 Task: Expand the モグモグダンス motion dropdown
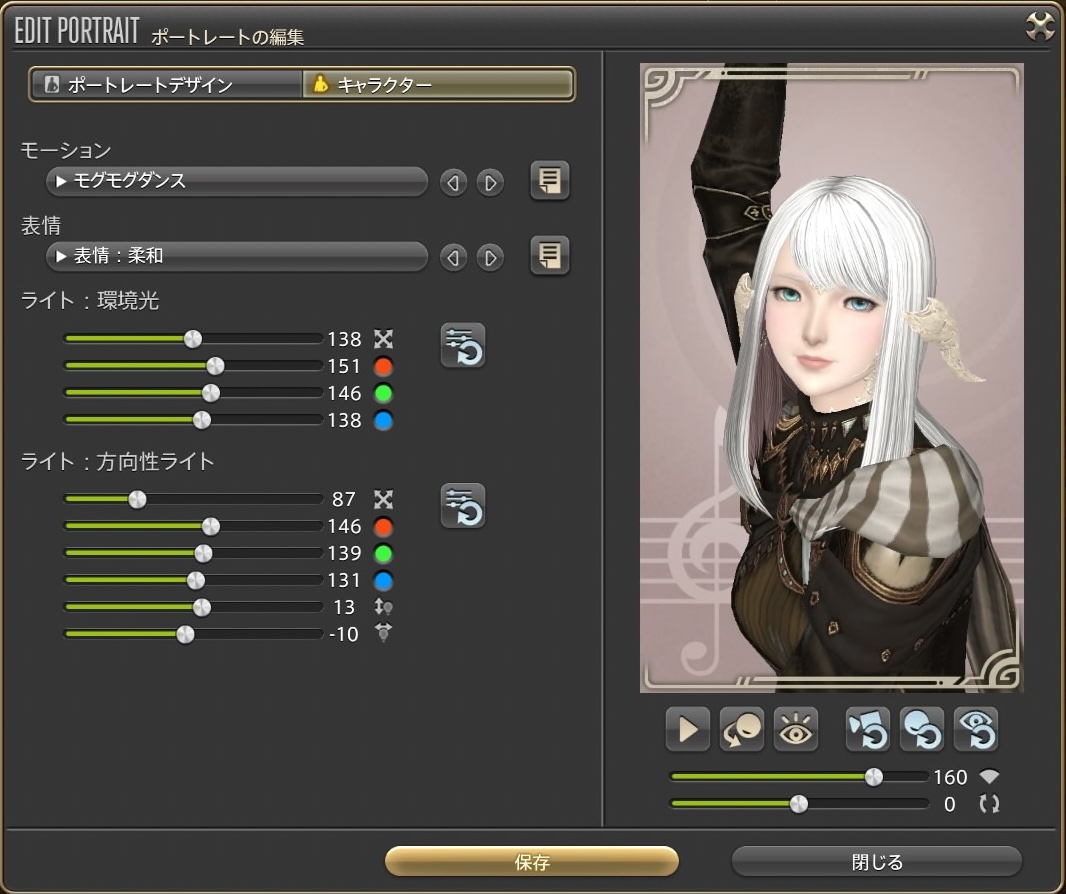pyautogui.click(x=237, y=182)
